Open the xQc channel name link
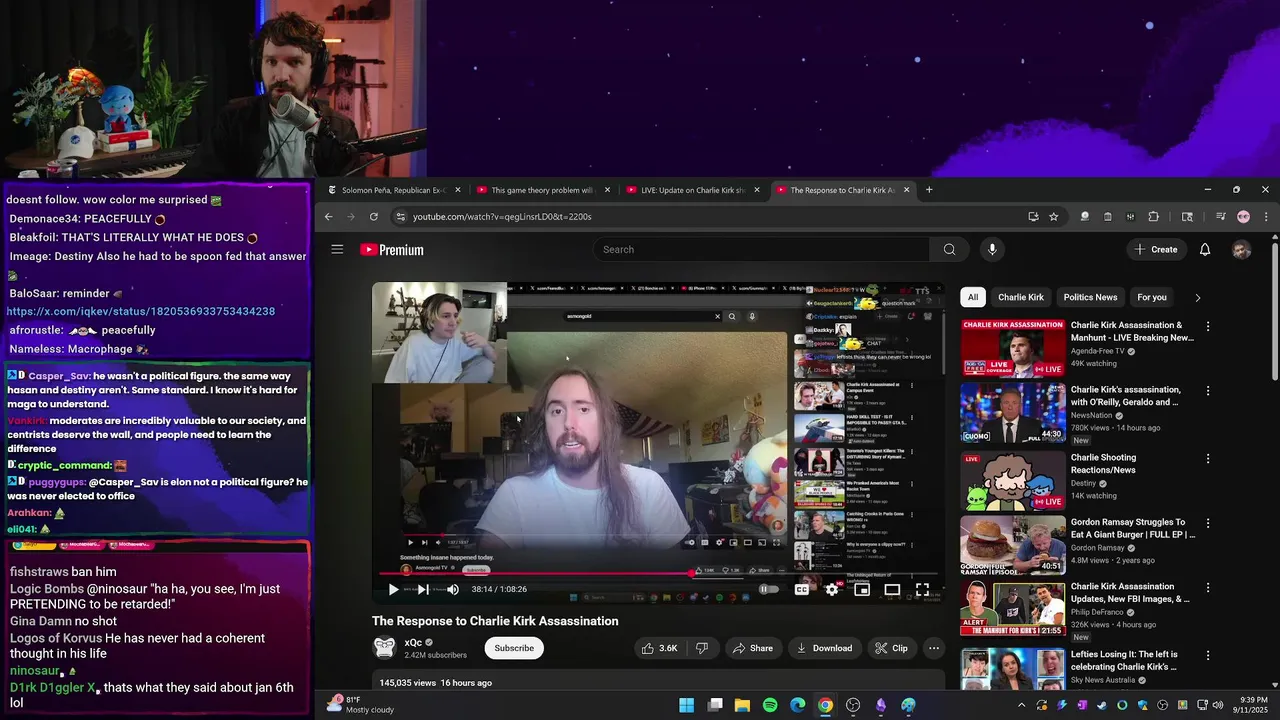 point(413,643)
